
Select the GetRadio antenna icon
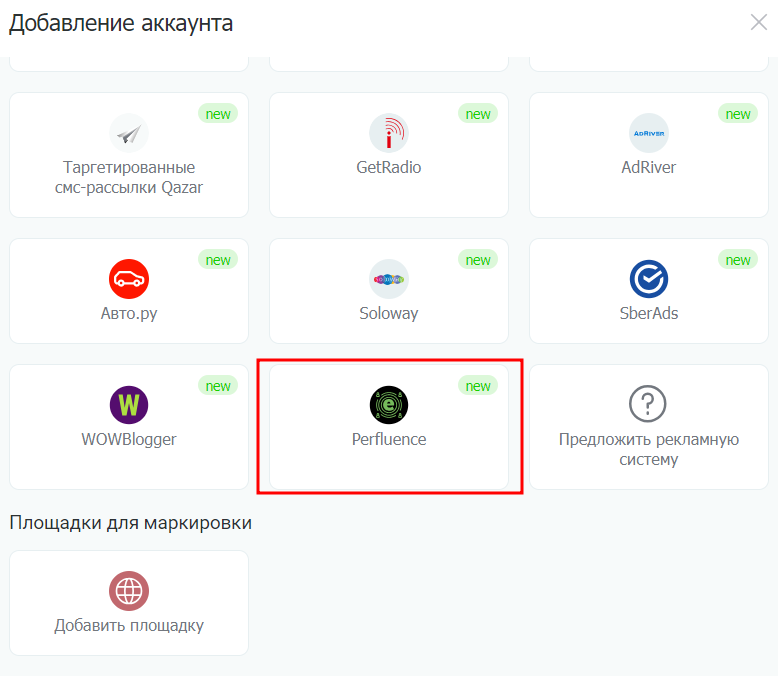point(389,133)
